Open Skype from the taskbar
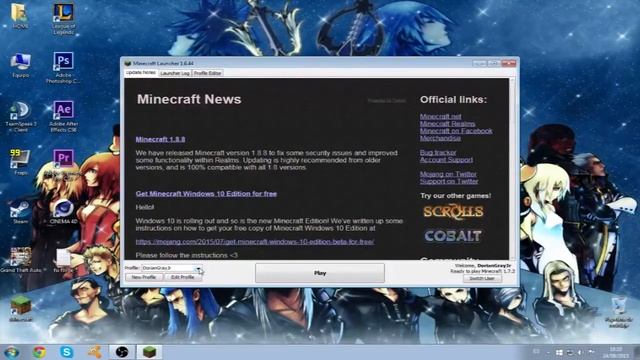Screen dimensions: 640x360 point(67,352)
